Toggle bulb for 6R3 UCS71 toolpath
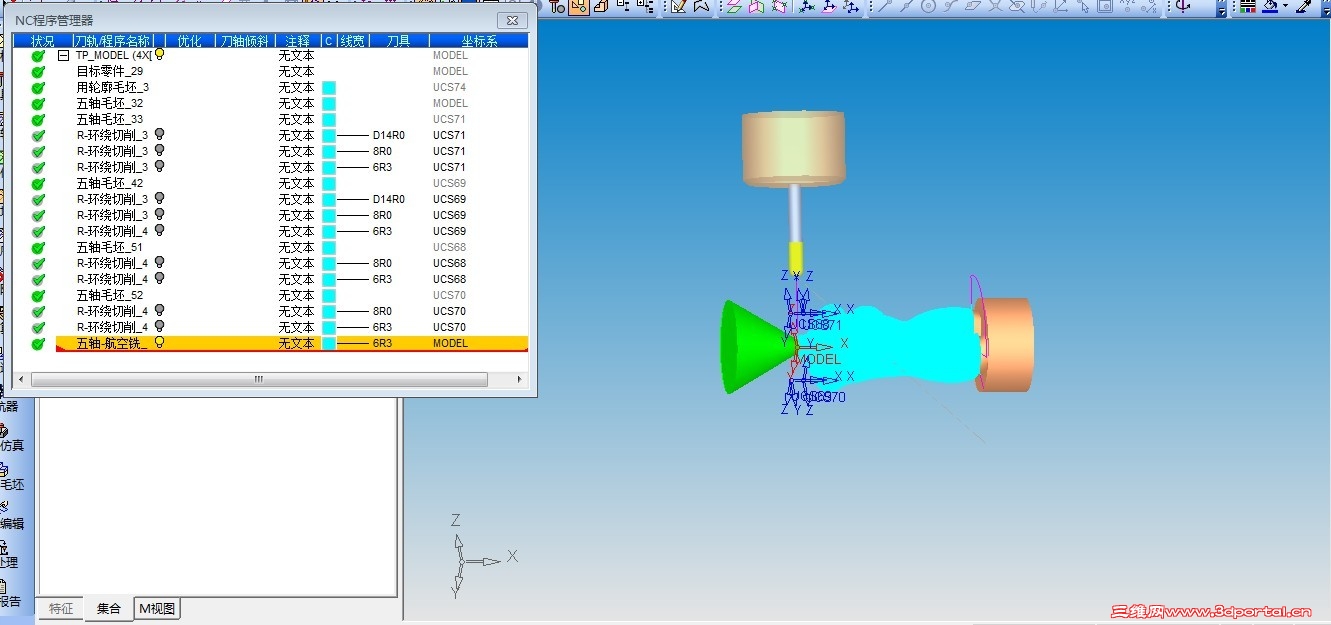Screen dimensions: 1331x625 pos(159,166)
